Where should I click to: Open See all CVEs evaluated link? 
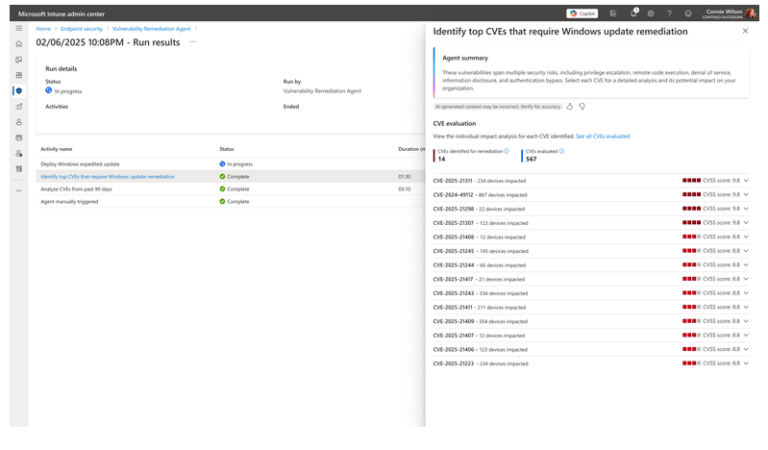[x=602, y=136]
